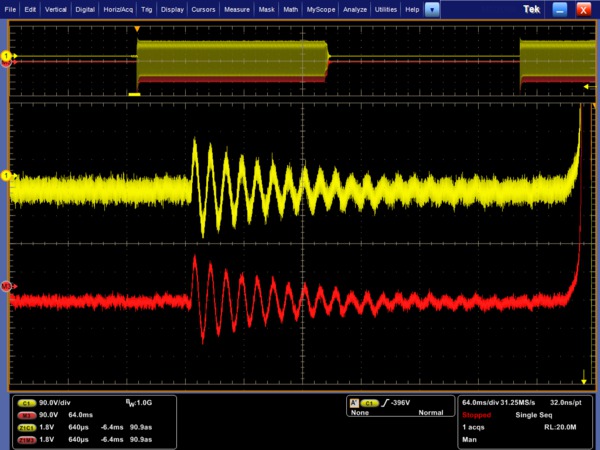Screen dimensions: 600x450
Task: Click the M1 ground reference marker on waveform
Action: (x=6, y=286)
